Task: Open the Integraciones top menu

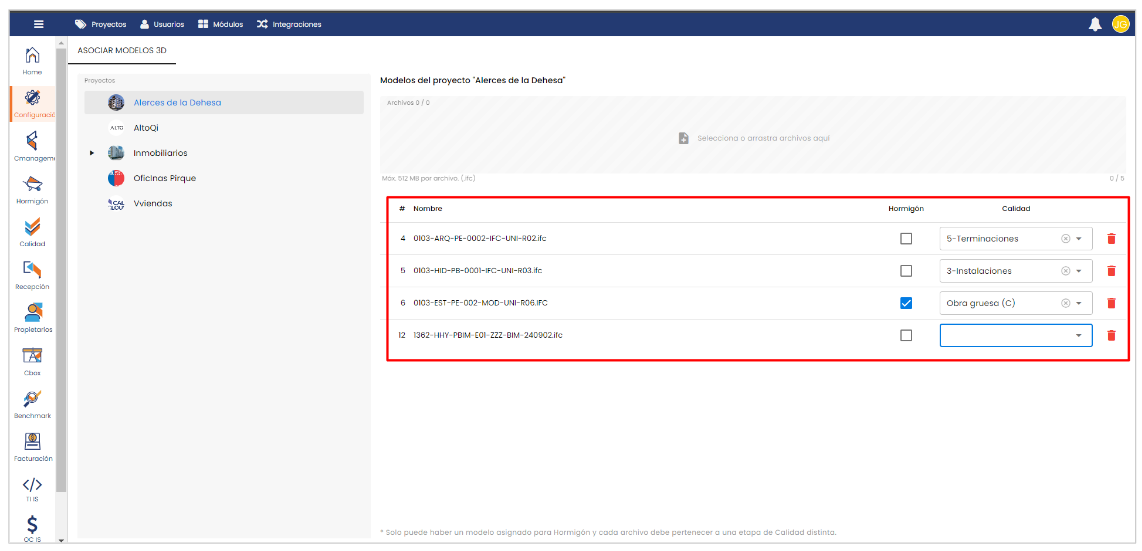Action: [x=289, y=24]
